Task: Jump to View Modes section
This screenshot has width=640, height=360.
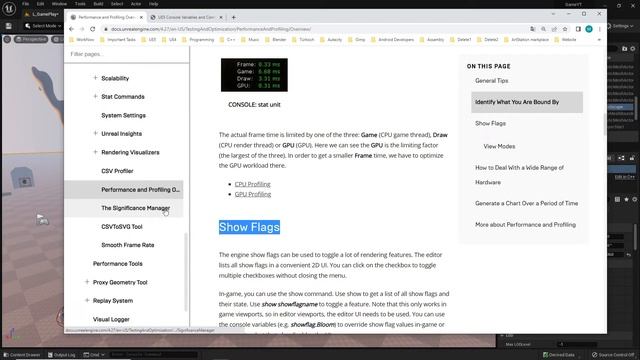Action: pyautogui.click(x=499, y=146)
